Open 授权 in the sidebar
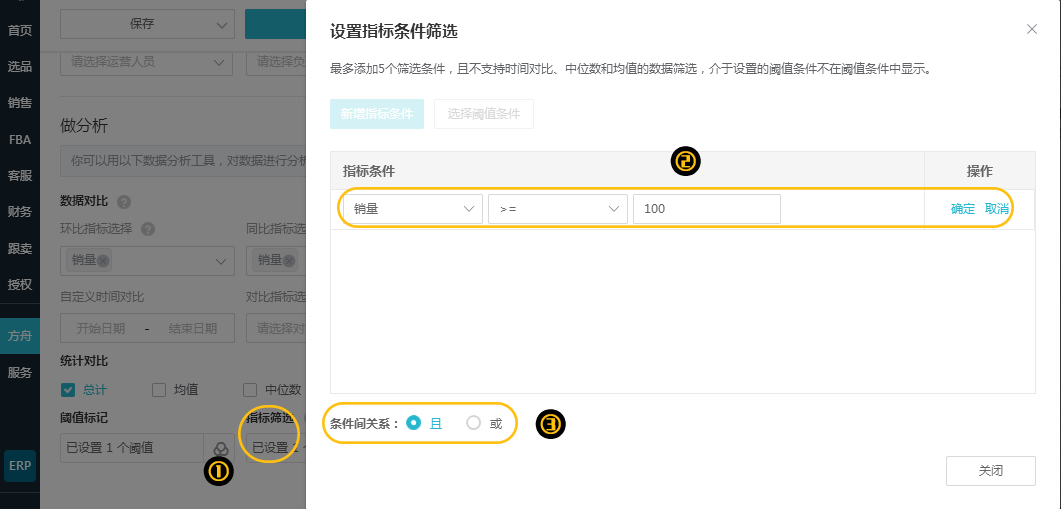Image resolution: width=1061 pixels, height=509 pixels. (20, 284)
